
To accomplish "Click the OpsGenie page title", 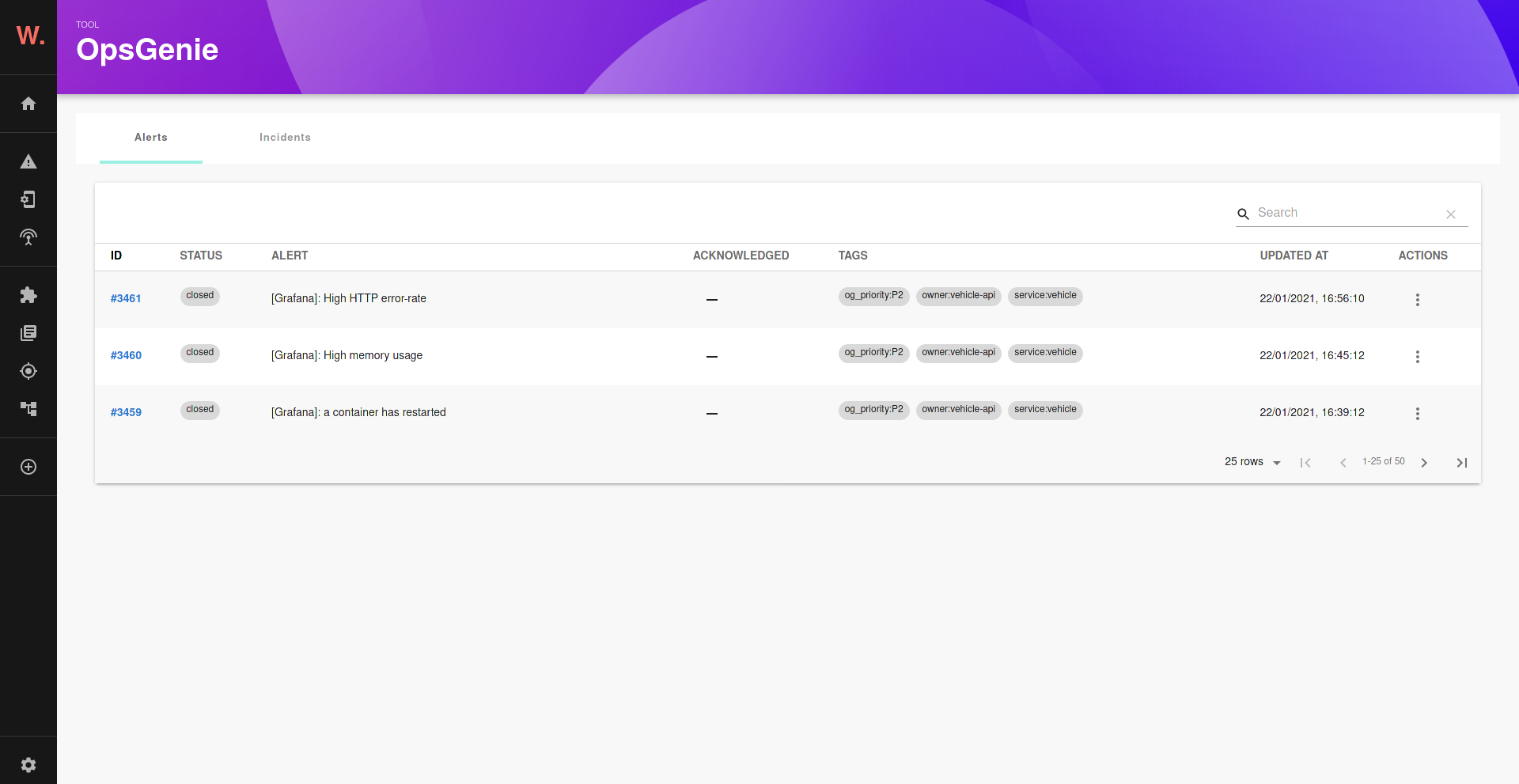I will click(x=147, y=50).
